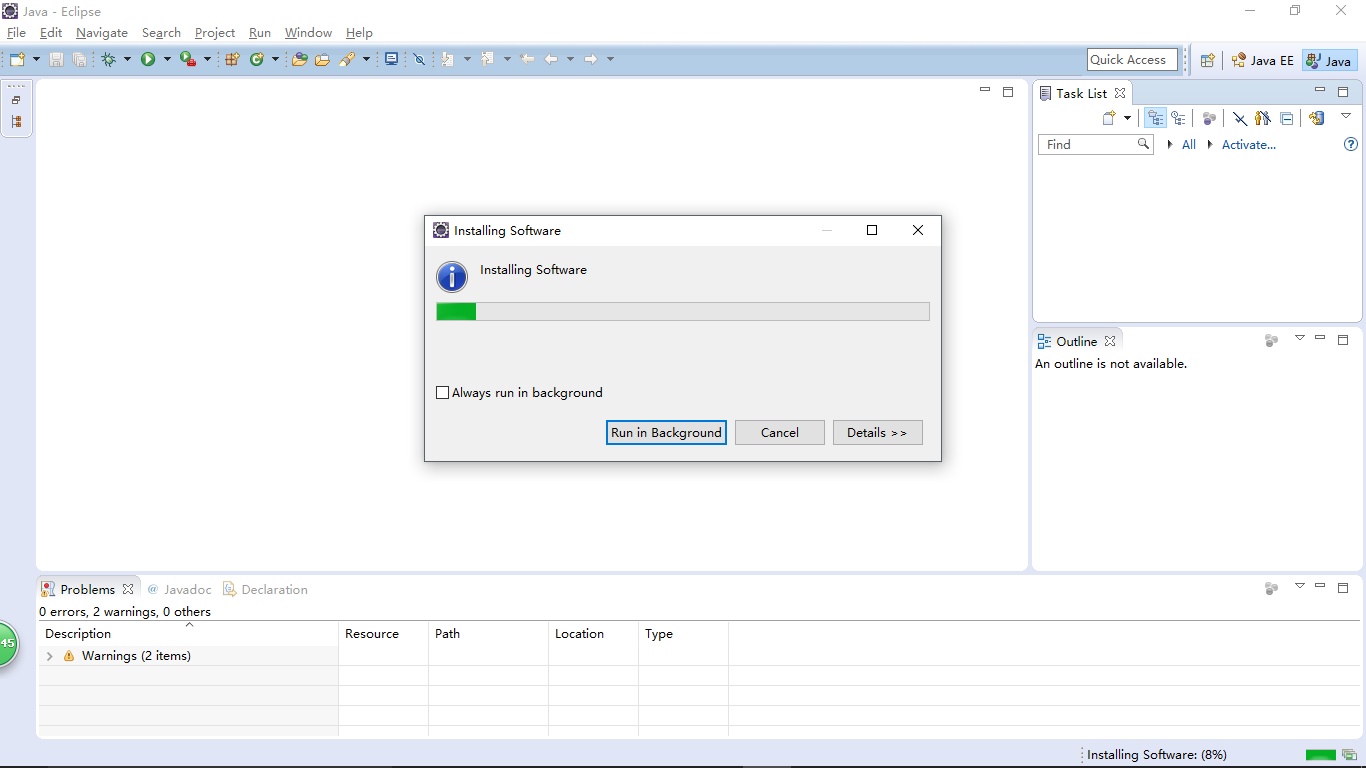Click the Run External Tools icon
The height and width of the screenshot is (768, 1366).
pos(188,59)
